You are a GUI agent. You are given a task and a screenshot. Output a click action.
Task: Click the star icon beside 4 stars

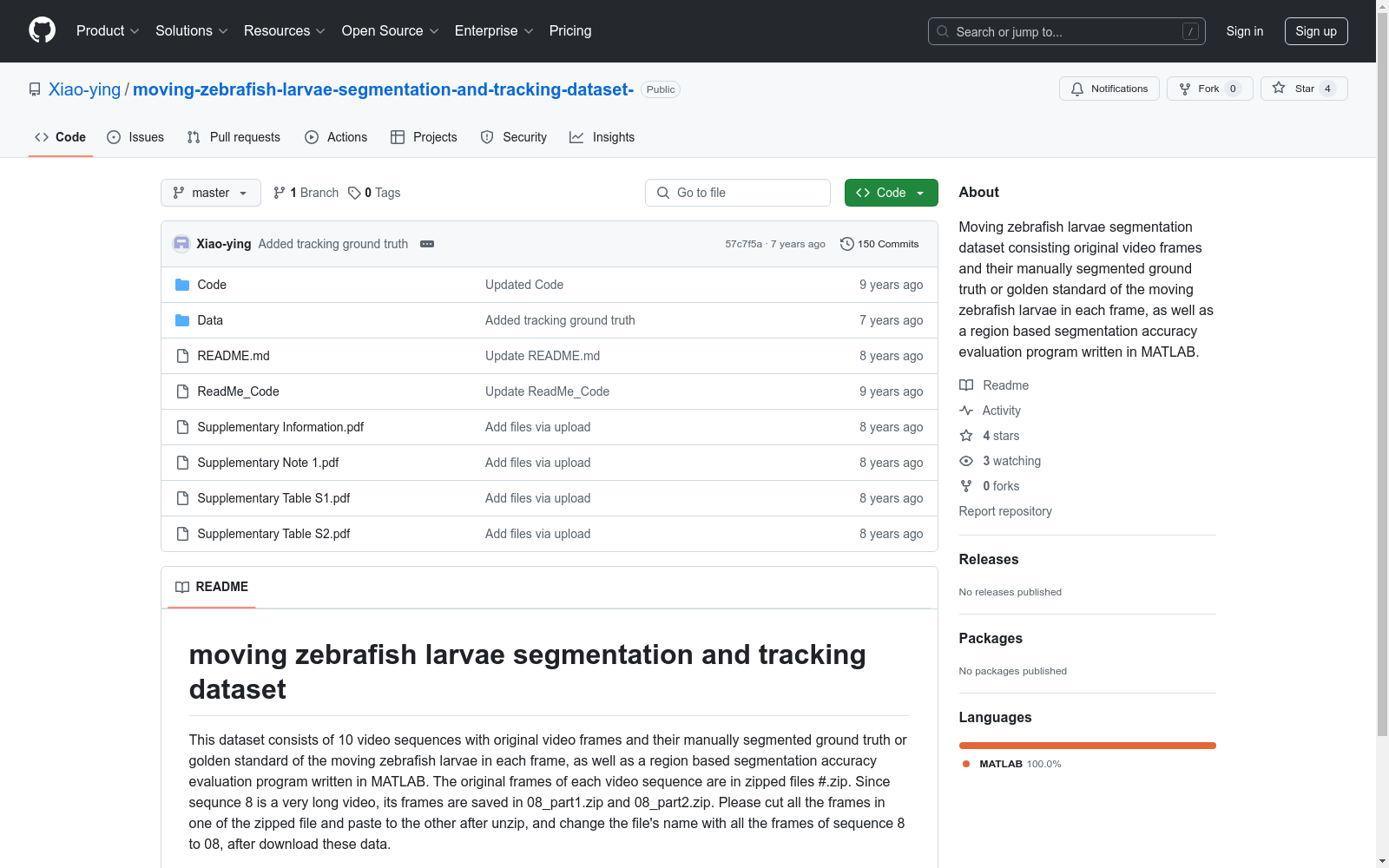(966, 436)
